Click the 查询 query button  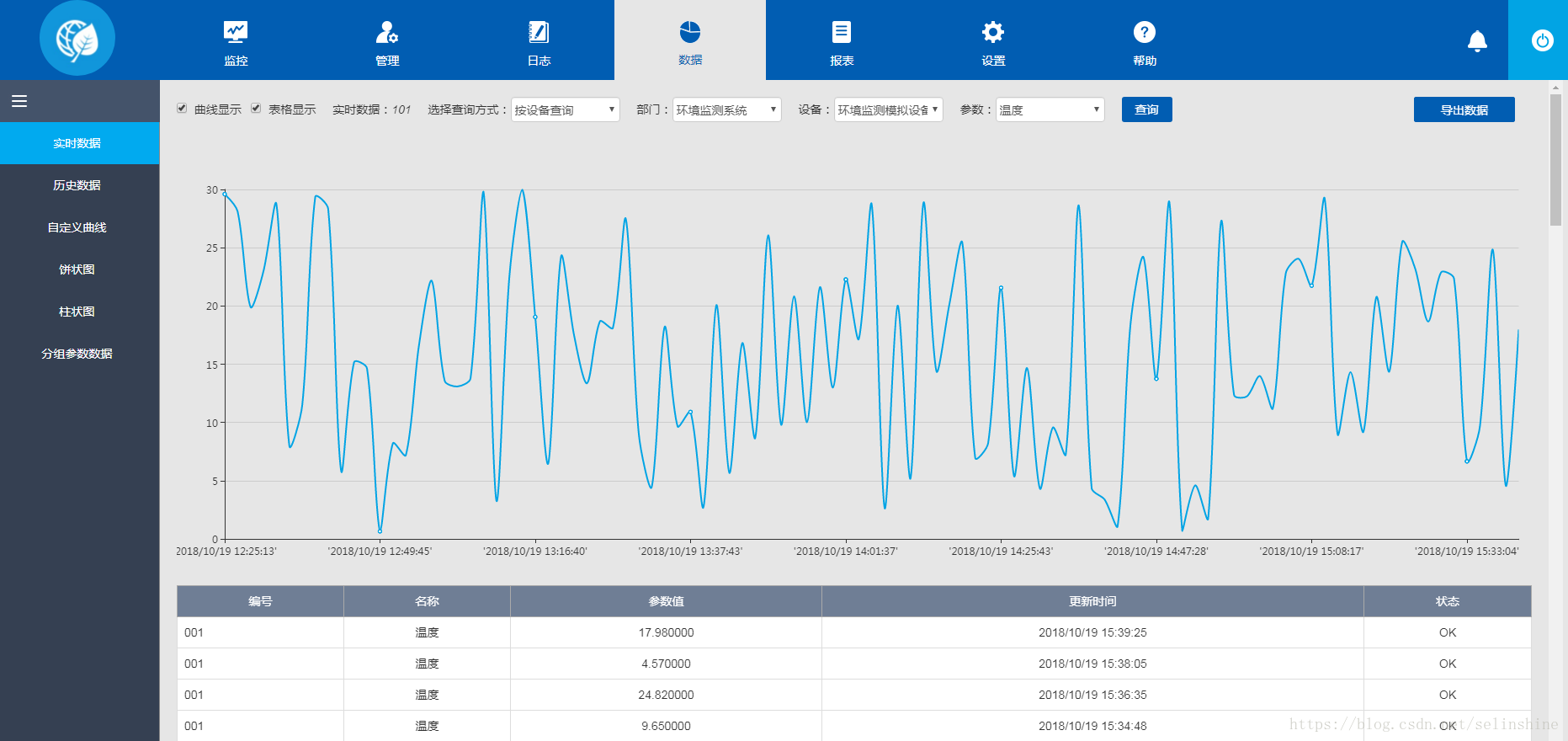click(x=1146, y=109)
